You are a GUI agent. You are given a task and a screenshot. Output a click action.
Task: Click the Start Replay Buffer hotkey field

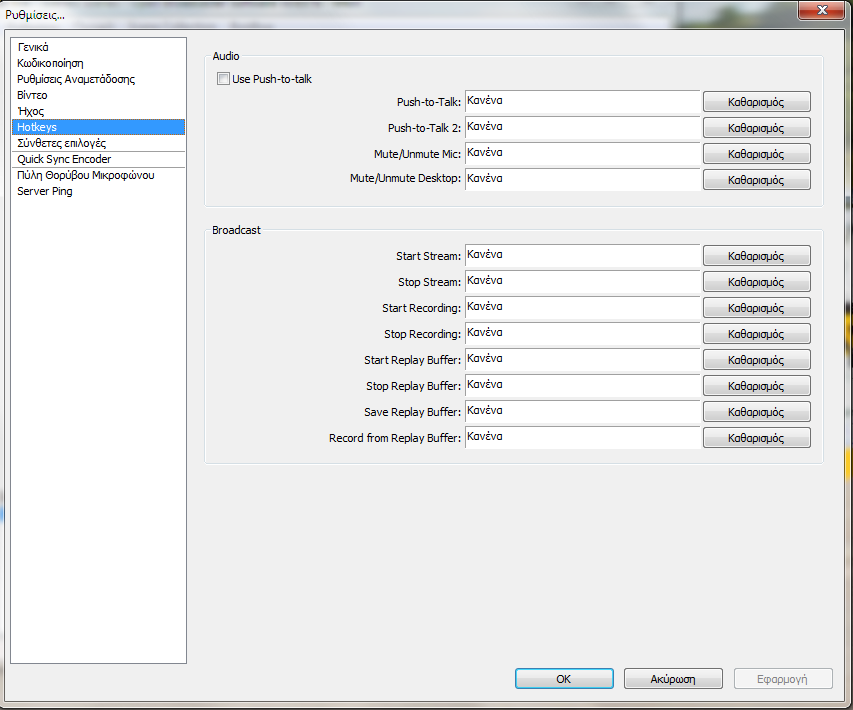point(583,360)
